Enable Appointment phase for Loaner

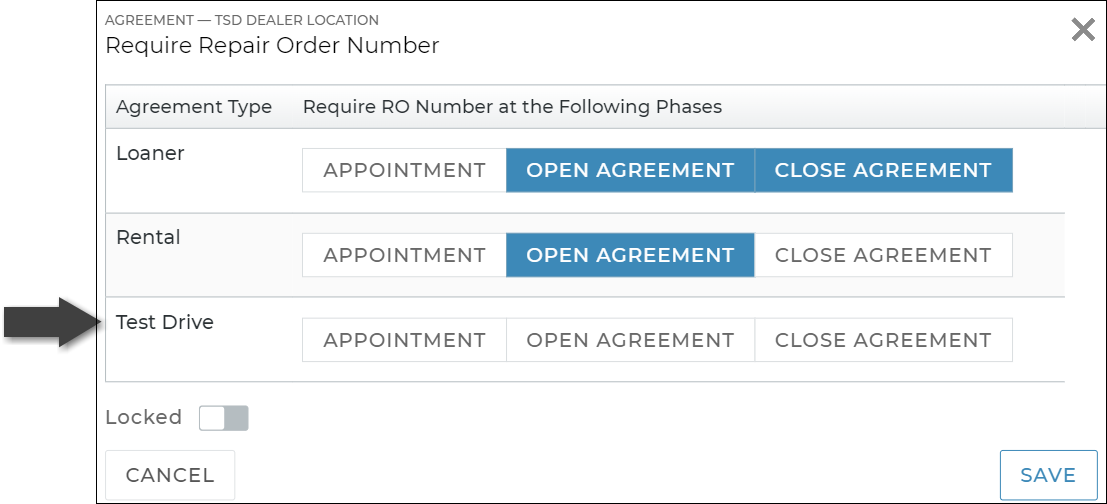click(404, 170)
